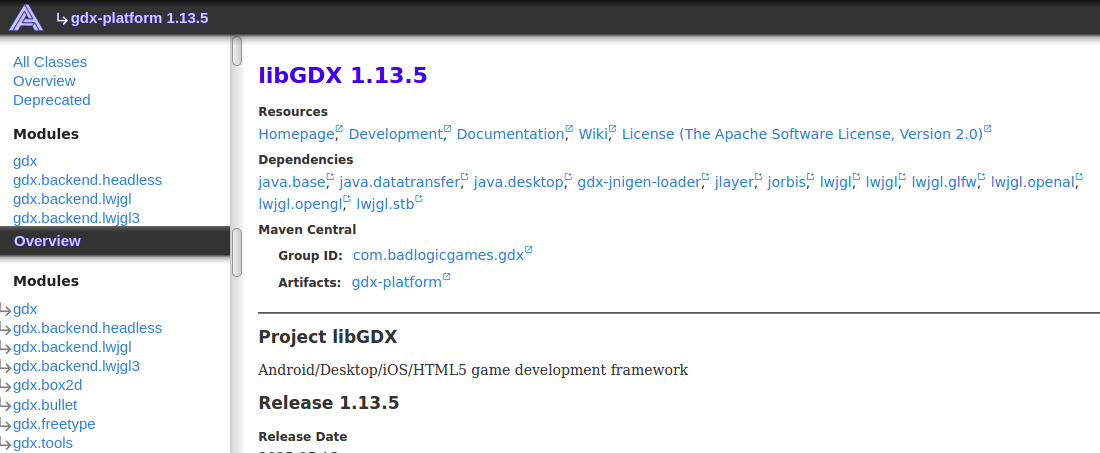Click the arrow icon beside gdx.box2d
Image resolution: width=1100 pixels, height=453 pixels.
pyautogui.click(x=6, y=386)
